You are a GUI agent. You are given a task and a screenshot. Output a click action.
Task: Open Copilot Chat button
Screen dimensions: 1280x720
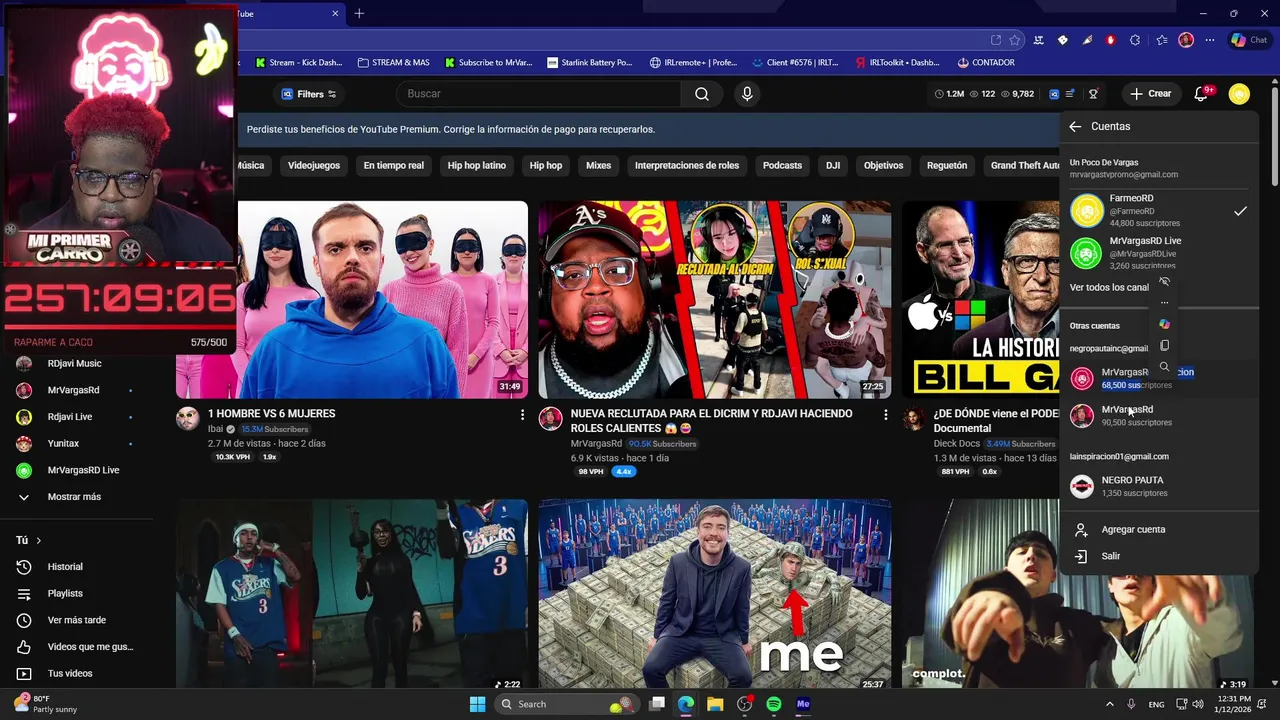click(x=1249, y=40)
